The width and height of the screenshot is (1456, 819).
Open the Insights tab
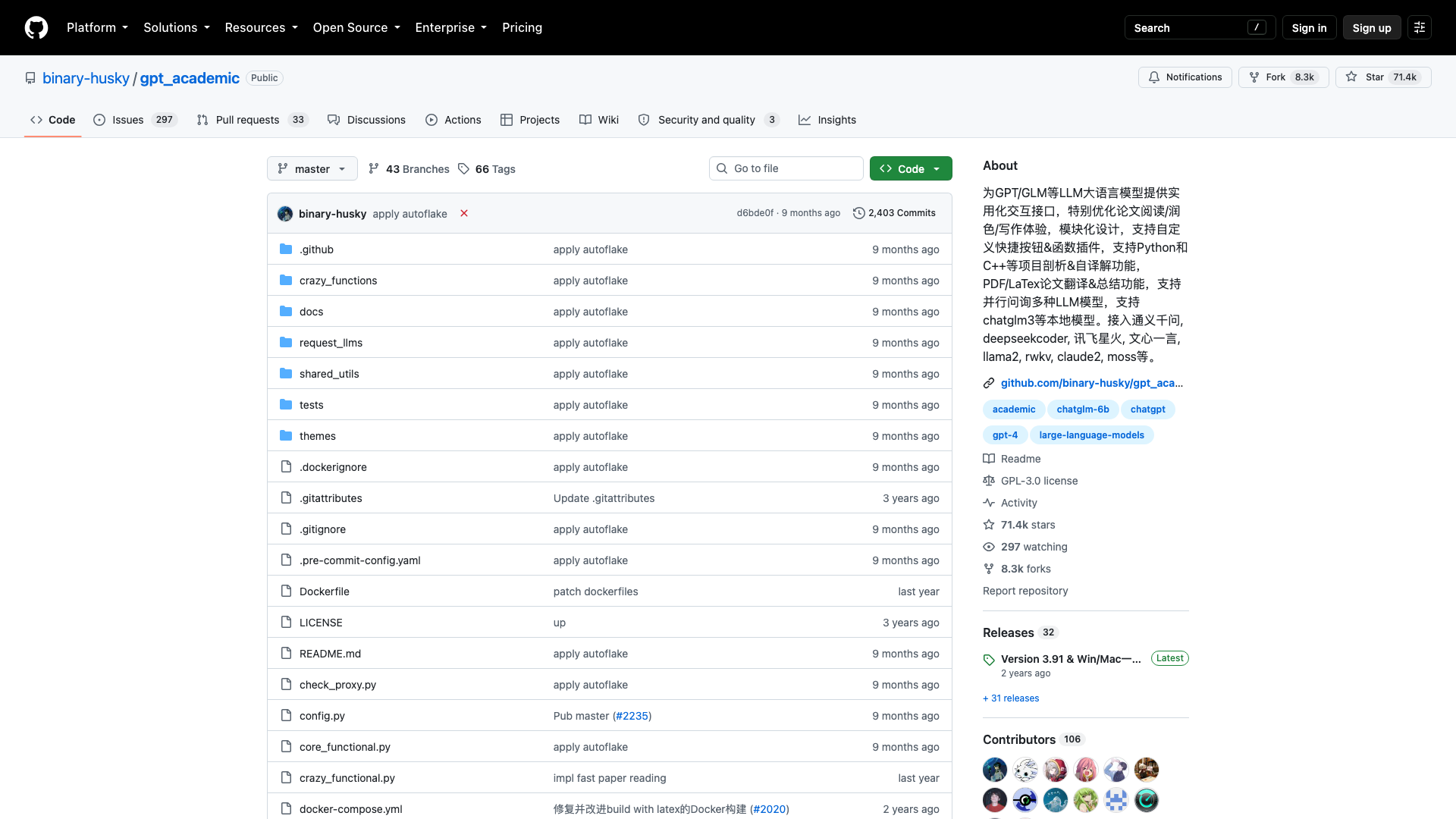pyautogui.click(x=827, y=120)
